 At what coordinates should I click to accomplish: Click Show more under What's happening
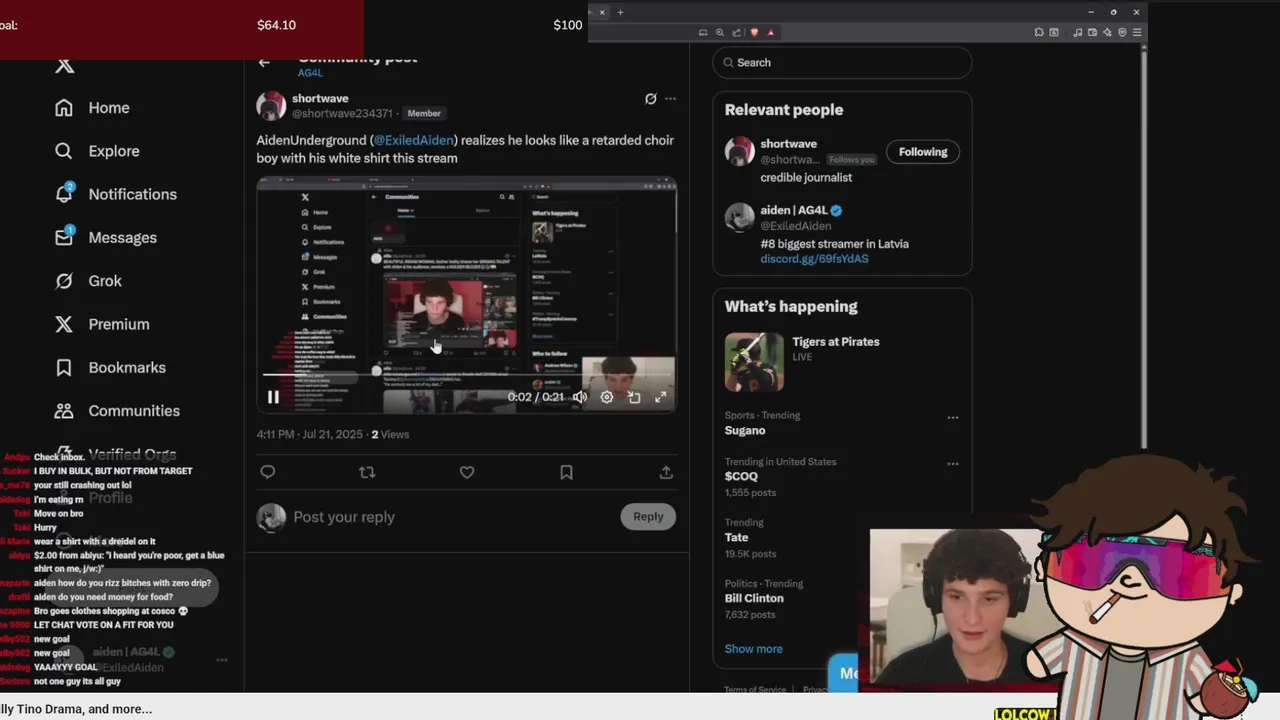pyautogui.click(x=754, y=649)
